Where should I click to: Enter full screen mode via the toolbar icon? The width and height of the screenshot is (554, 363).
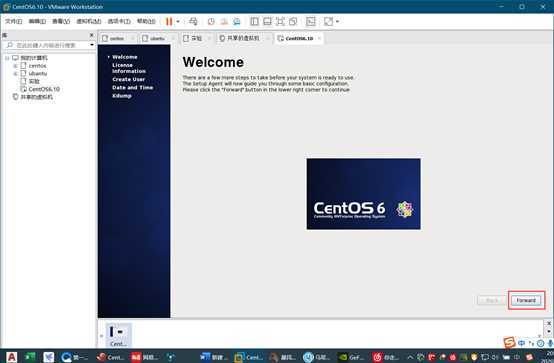coord(280,22)
